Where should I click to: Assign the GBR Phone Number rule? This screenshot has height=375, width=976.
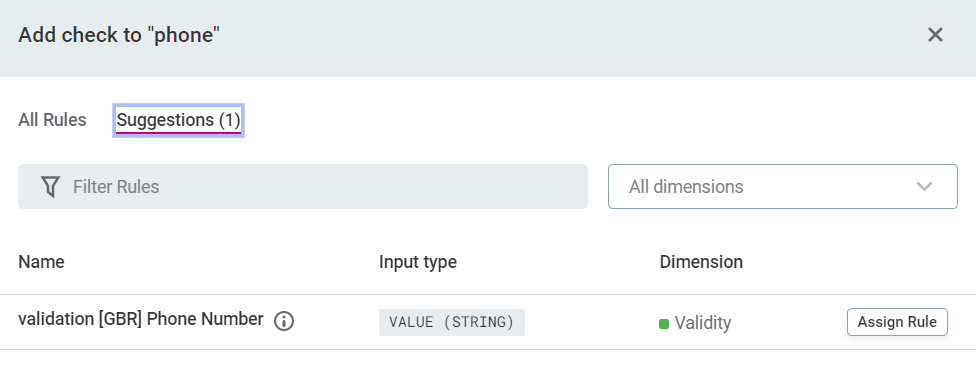(897, 322)
